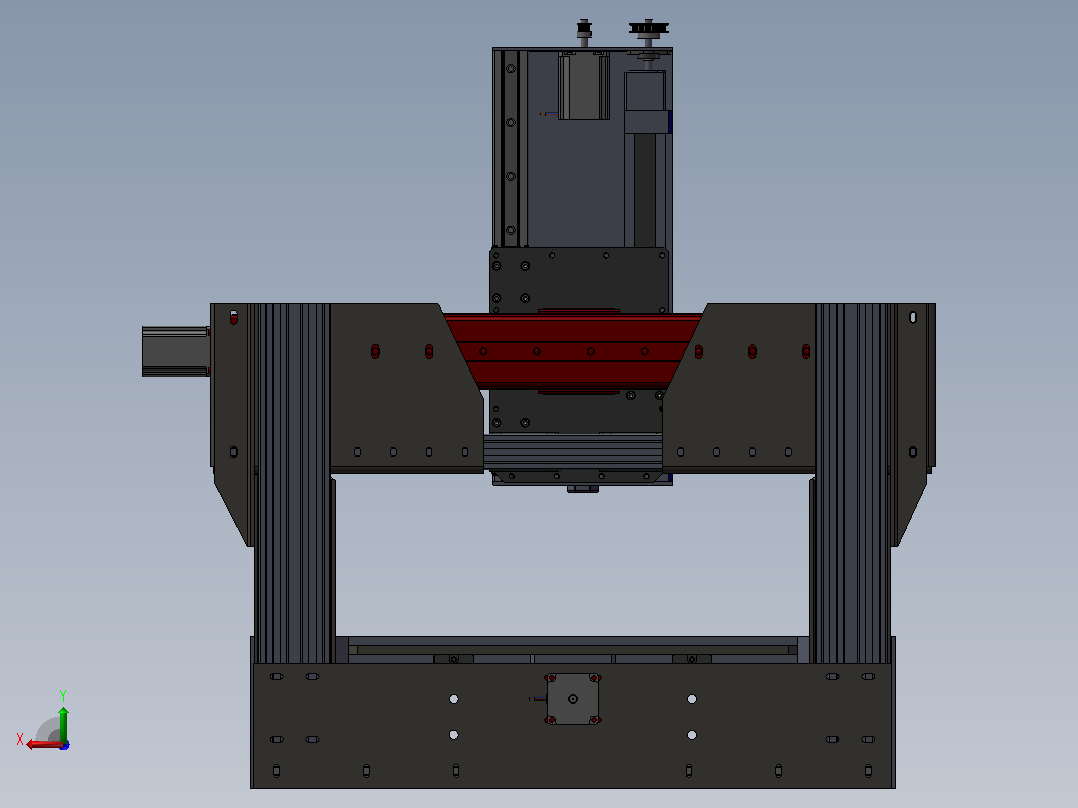Select the small pulley on the top-left shaft

584,30
